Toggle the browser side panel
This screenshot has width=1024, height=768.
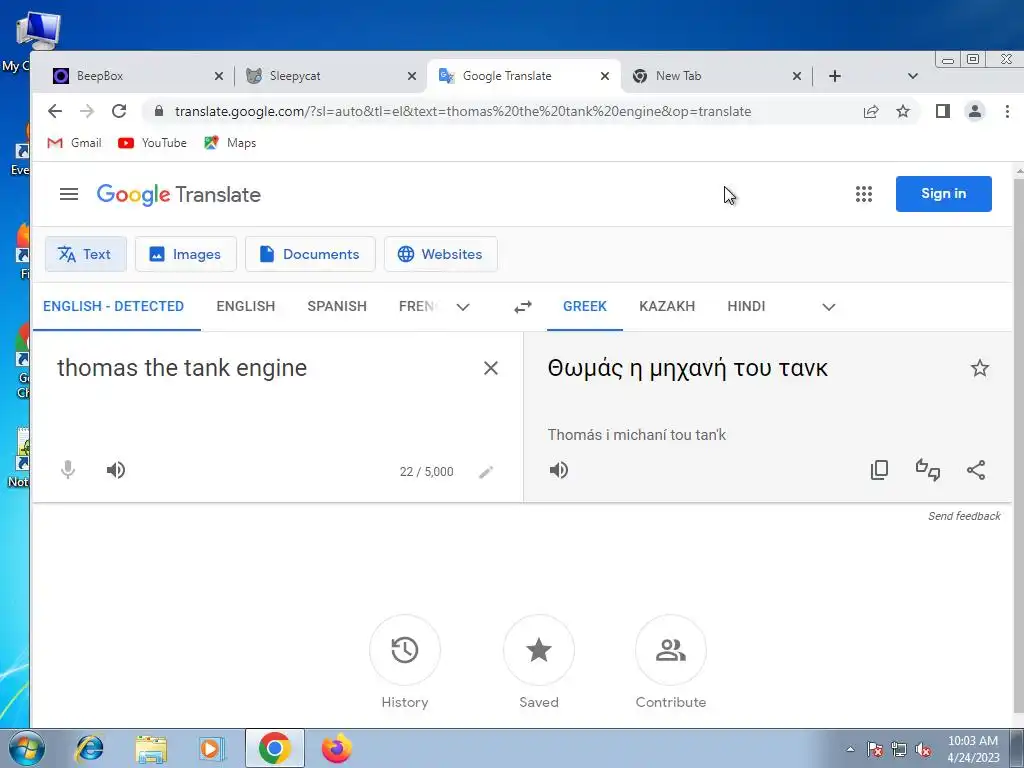point(942,111)
